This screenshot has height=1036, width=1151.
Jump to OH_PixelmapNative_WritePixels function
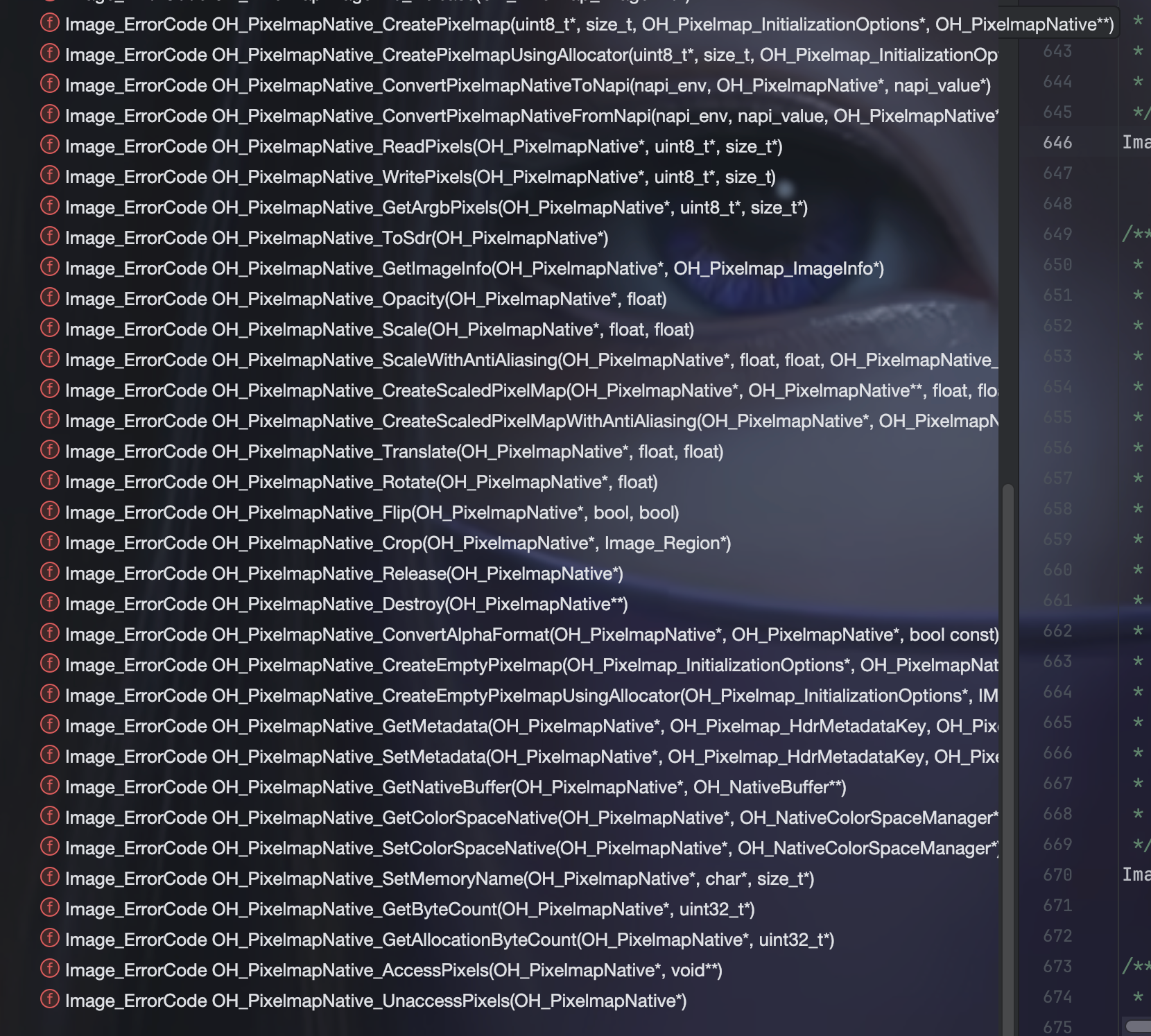tap(420, 177)
